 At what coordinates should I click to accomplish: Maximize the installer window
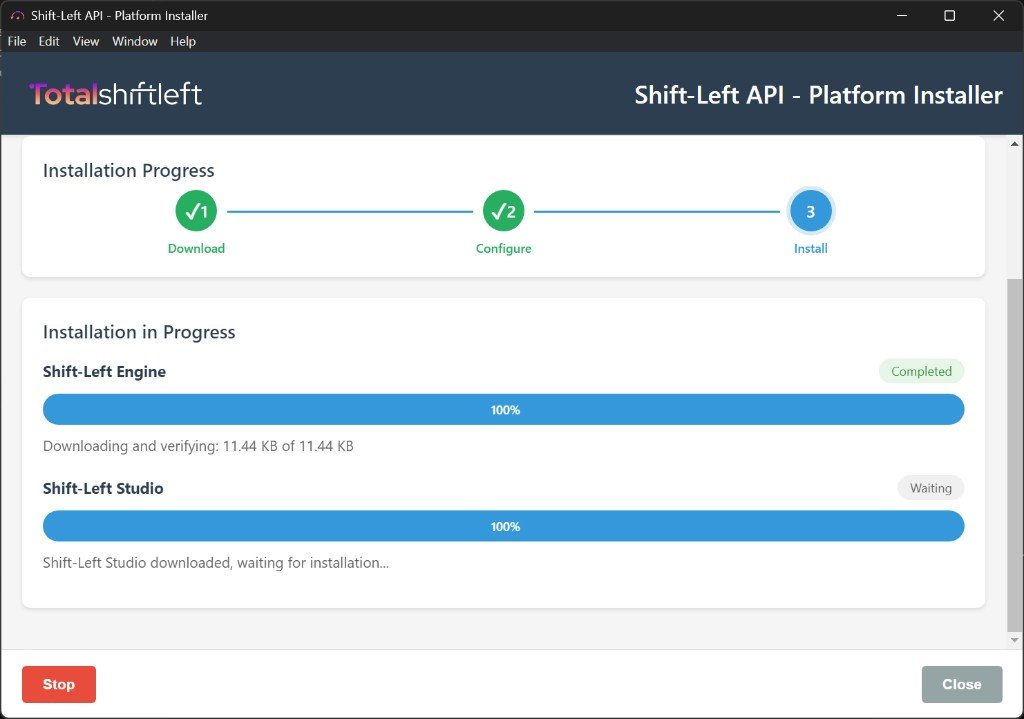point(949,16)
